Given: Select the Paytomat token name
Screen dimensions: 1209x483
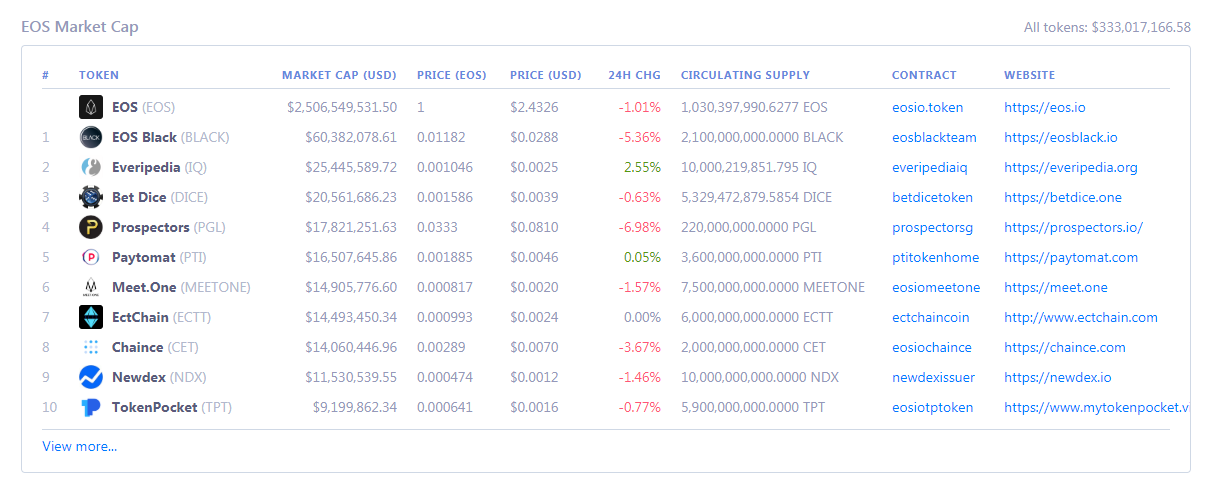Looking at the screenshot, I should tap(144, 257).
